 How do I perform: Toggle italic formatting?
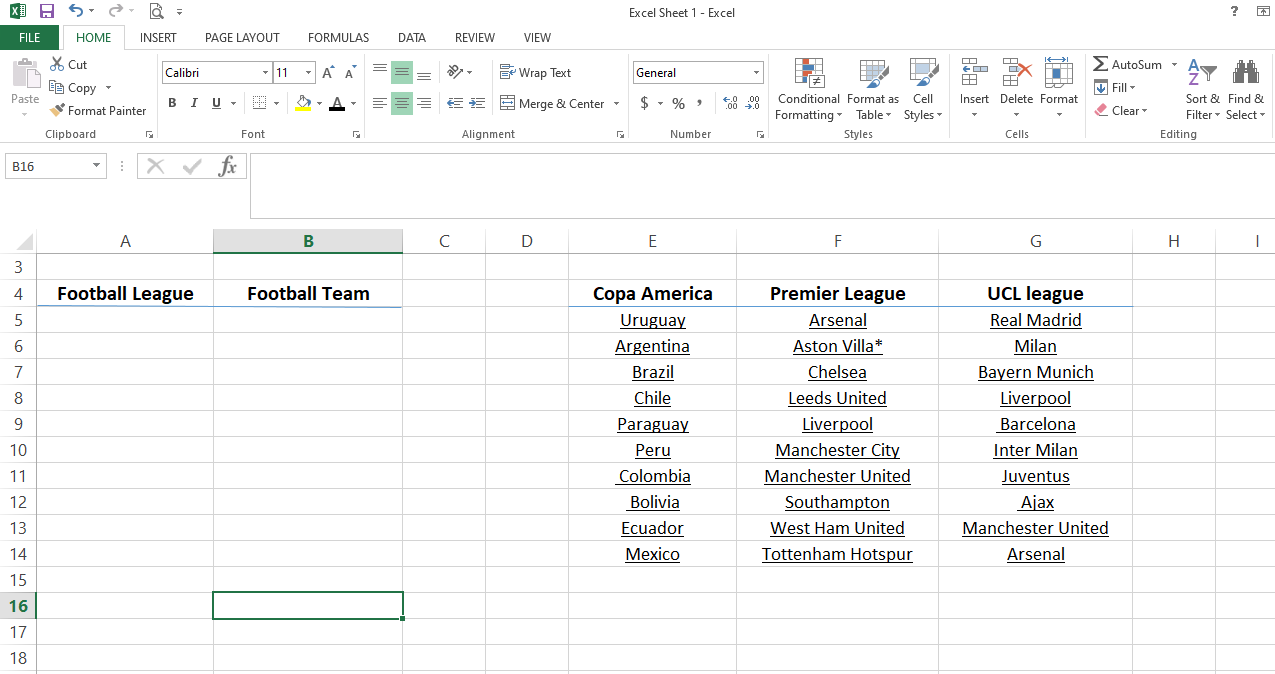[x=193, y=102]
